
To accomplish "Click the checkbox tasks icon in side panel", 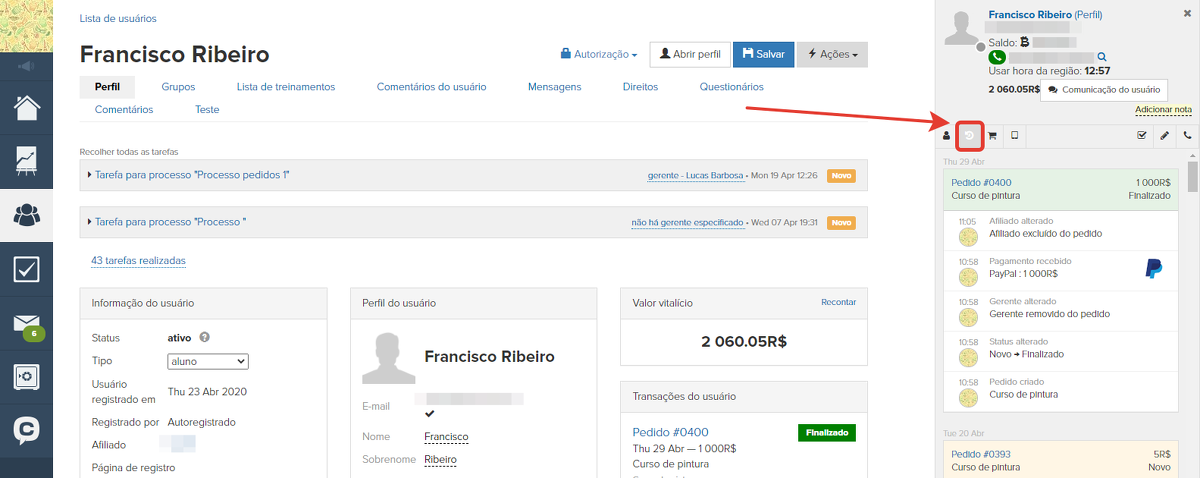I will (x=1141, y=135).
